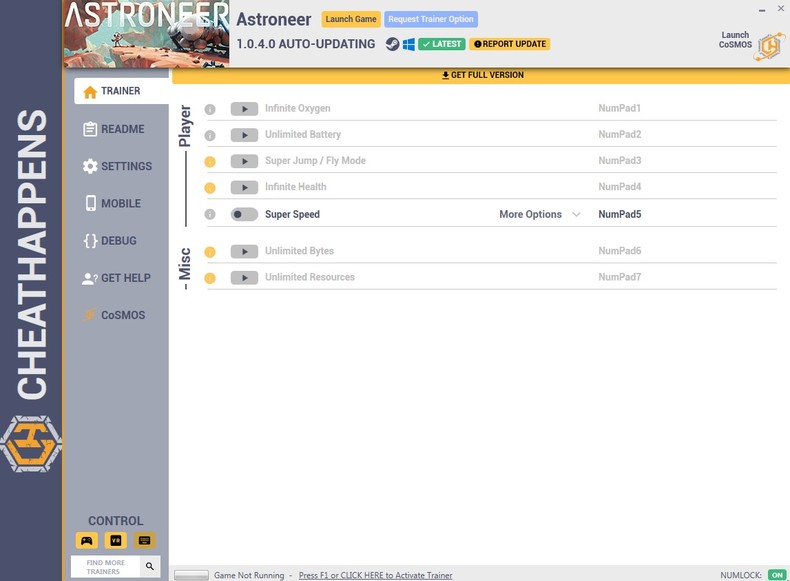Click the NumPad4 hotkey label
The width and height of the screenshot is (790, 581).
point(620,187)
